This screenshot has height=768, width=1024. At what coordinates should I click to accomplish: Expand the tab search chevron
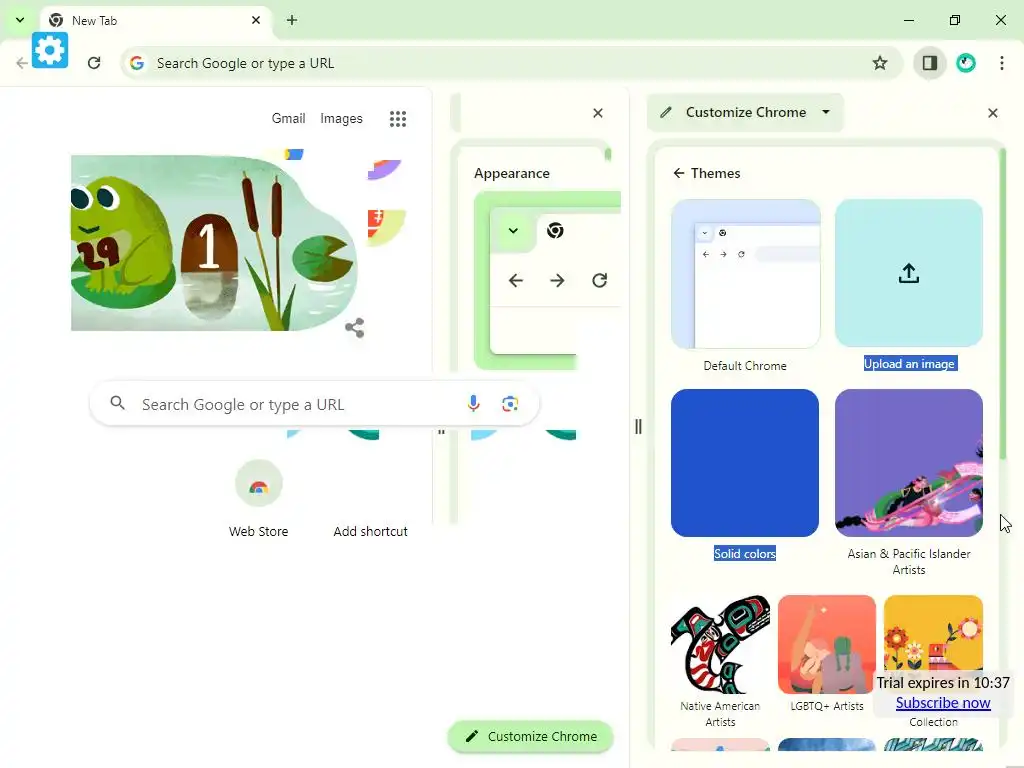point(20,20)
